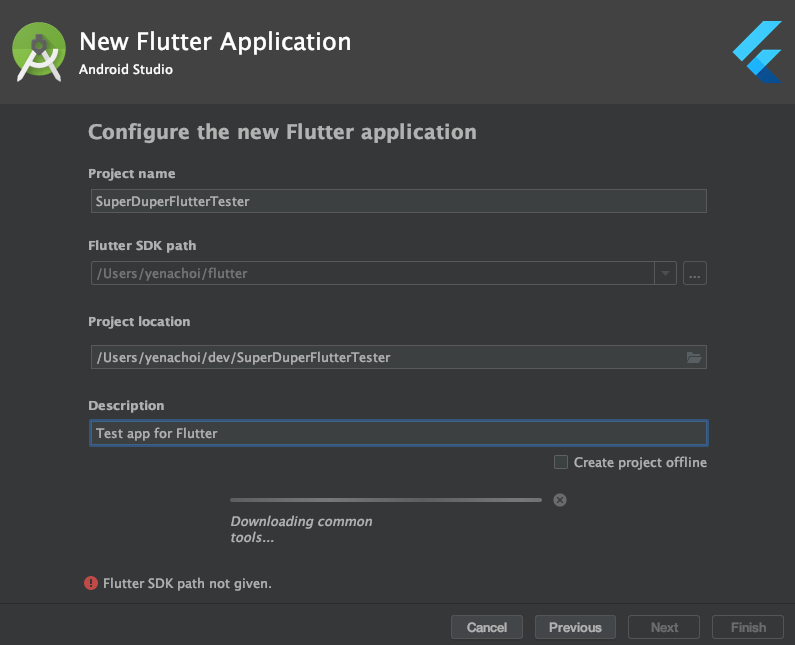Click the Flutter logo in header
Image resolution: width=795 pixels, height=645 pixels.
756,51
